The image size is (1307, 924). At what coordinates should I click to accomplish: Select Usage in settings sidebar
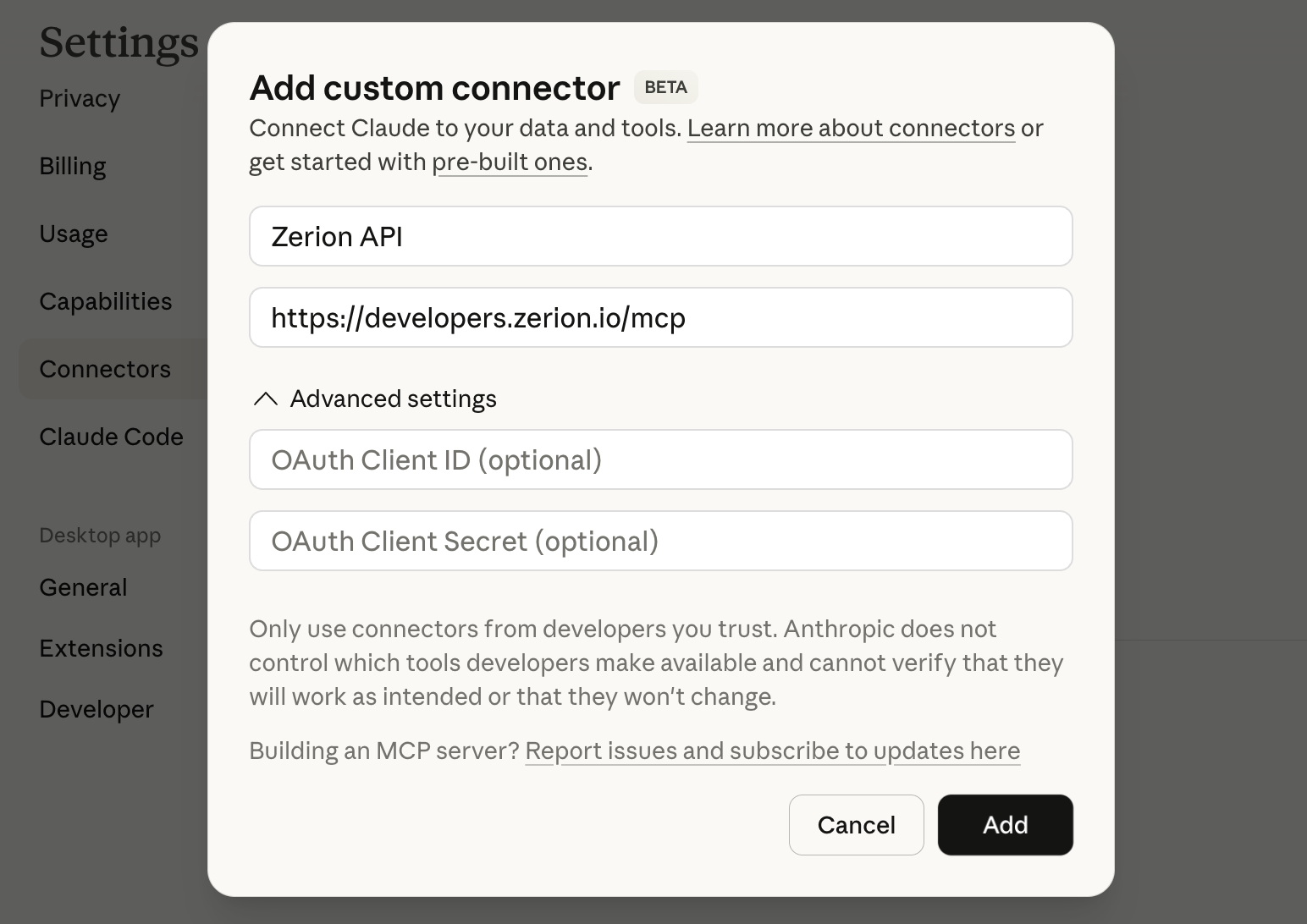pos(74,234)
